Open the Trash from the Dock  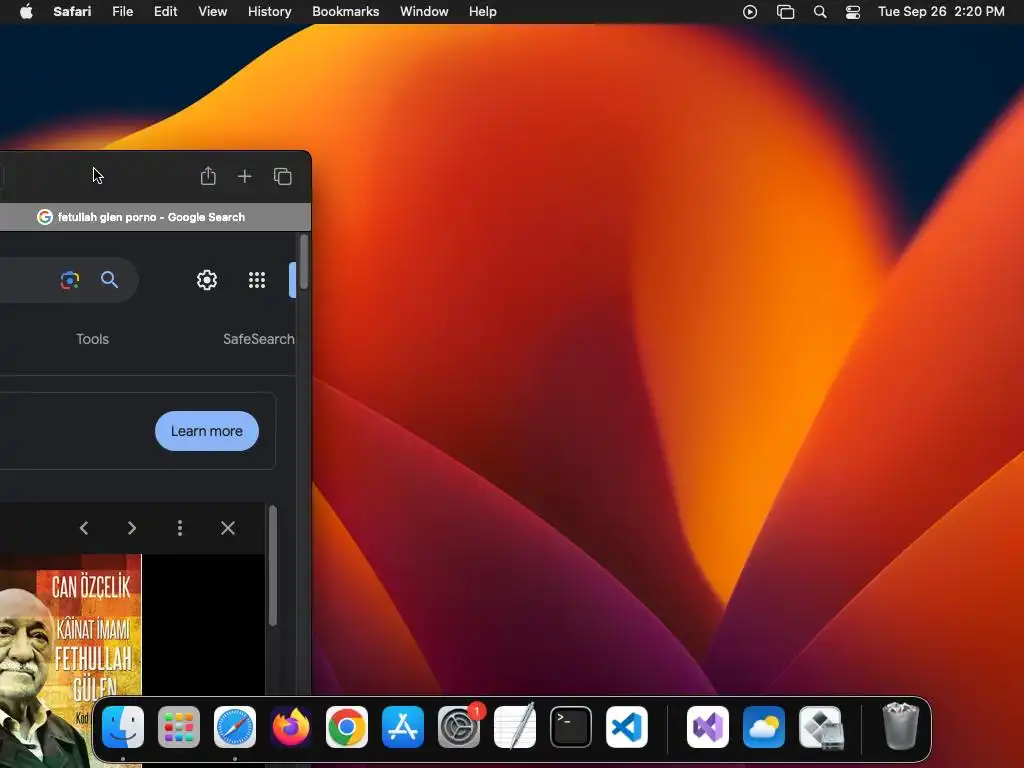(x=901, y=726)
